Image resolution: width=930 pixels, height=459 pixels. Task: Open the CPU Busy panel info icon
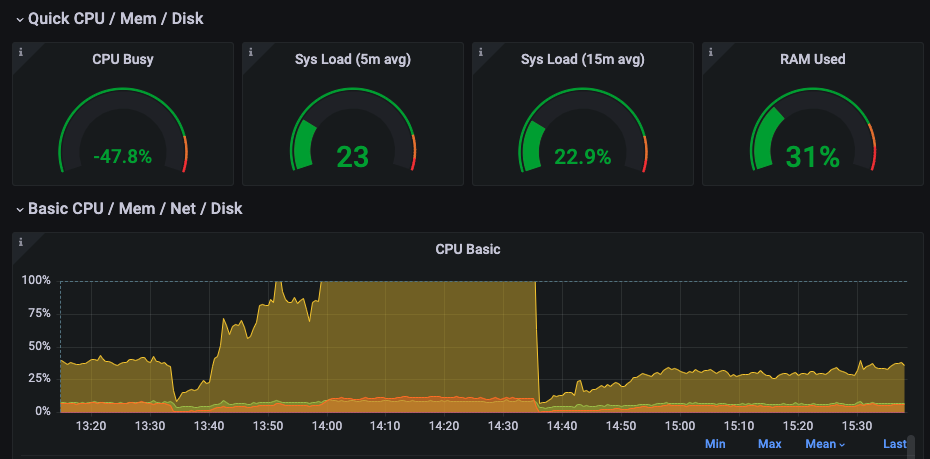click(x=21, y=52)
